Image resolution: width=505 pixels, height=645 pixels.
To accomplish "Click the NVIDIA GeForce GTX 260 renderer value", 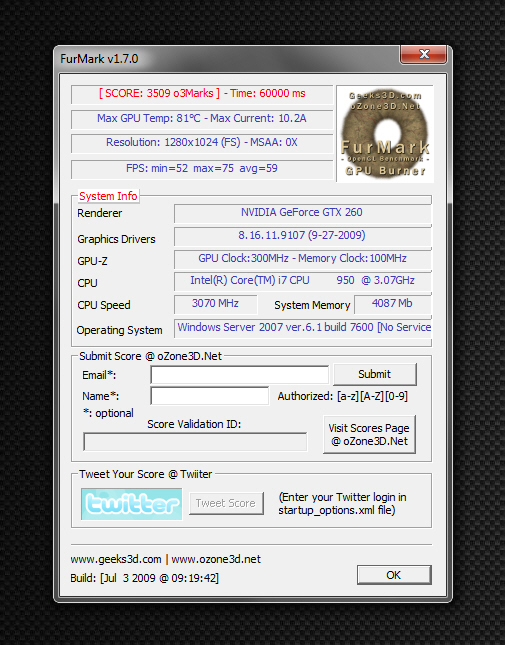I will [x=302, y=213].
